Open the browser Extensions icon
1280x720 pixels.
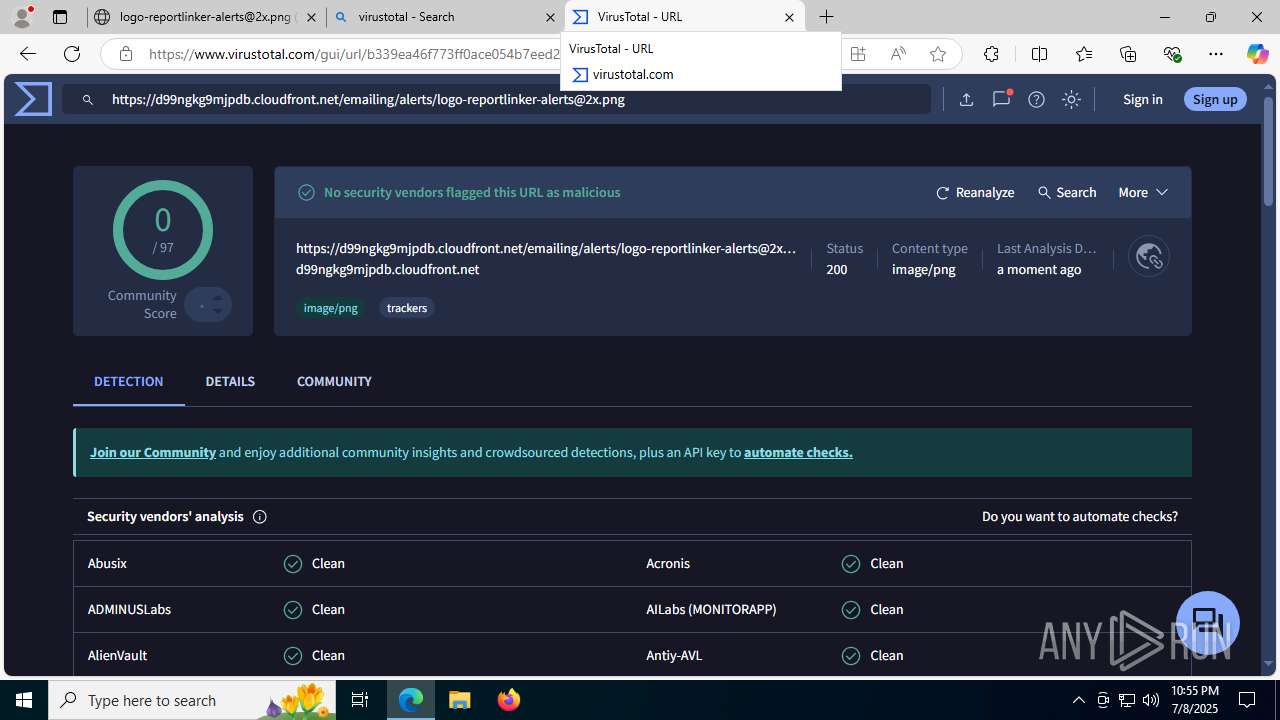(991, 54)
